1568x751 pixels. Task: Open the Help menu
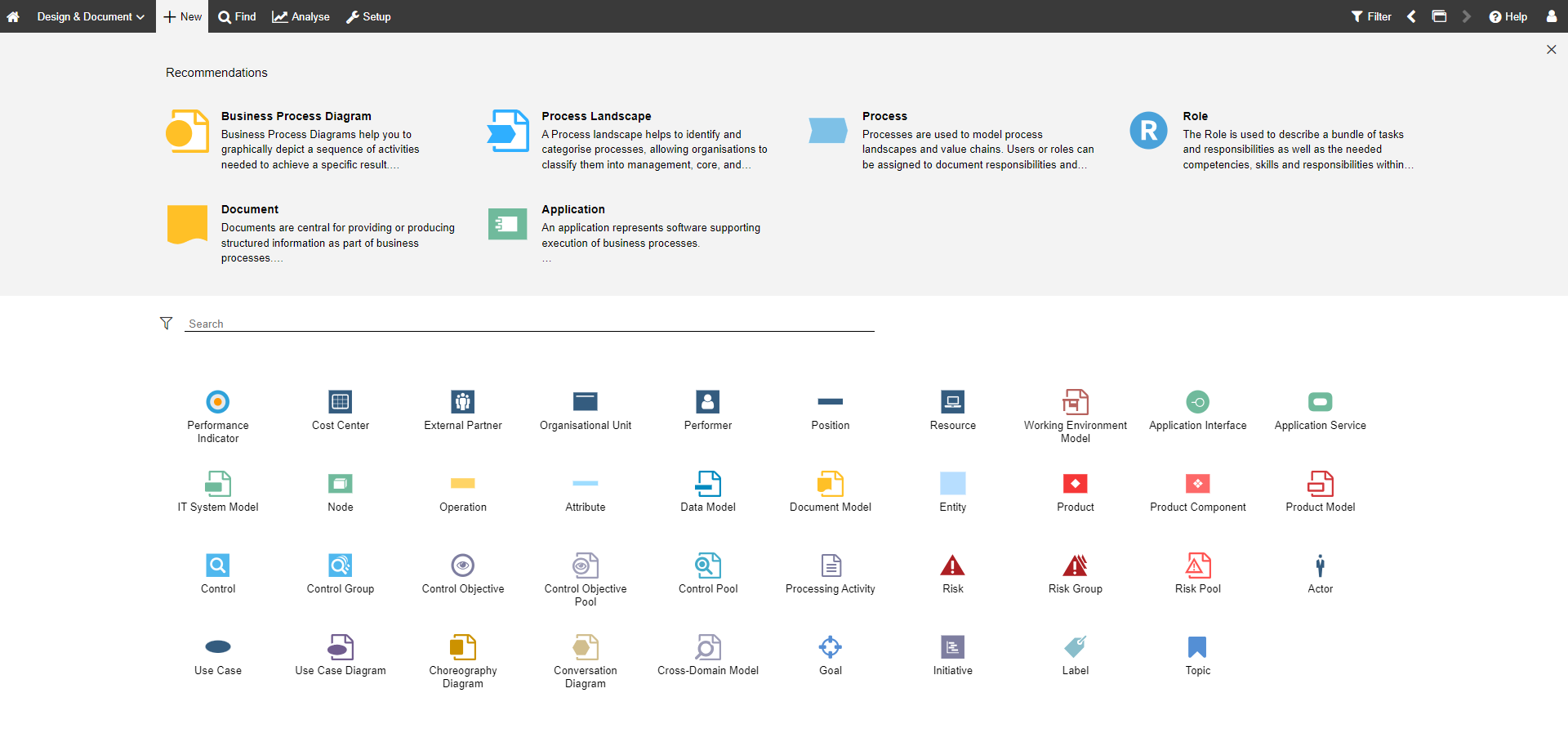pyautogui.click(x=1508, y=16)
